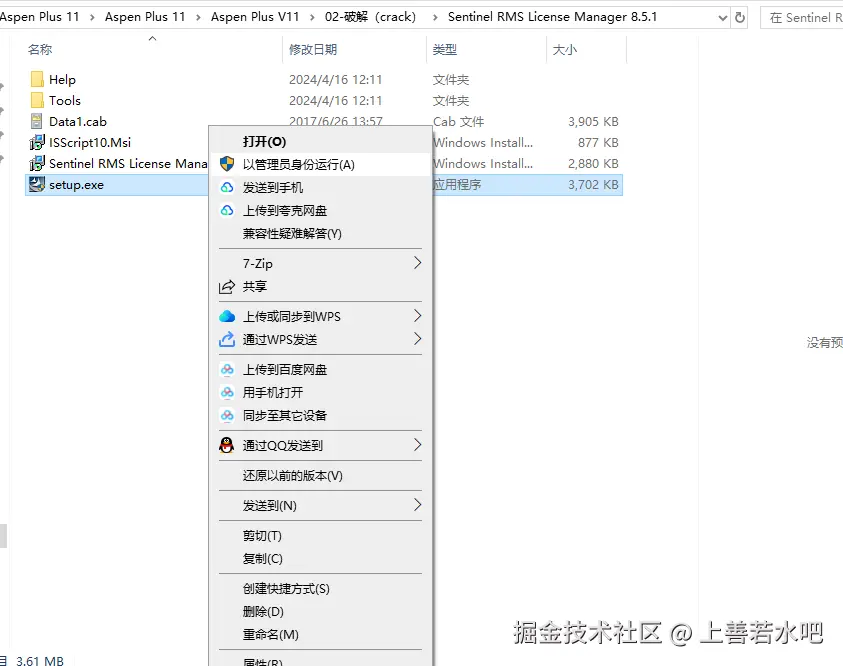
Task: Select 上传到夸克网盘 menu entry
Action: click(x=320, y=211)
